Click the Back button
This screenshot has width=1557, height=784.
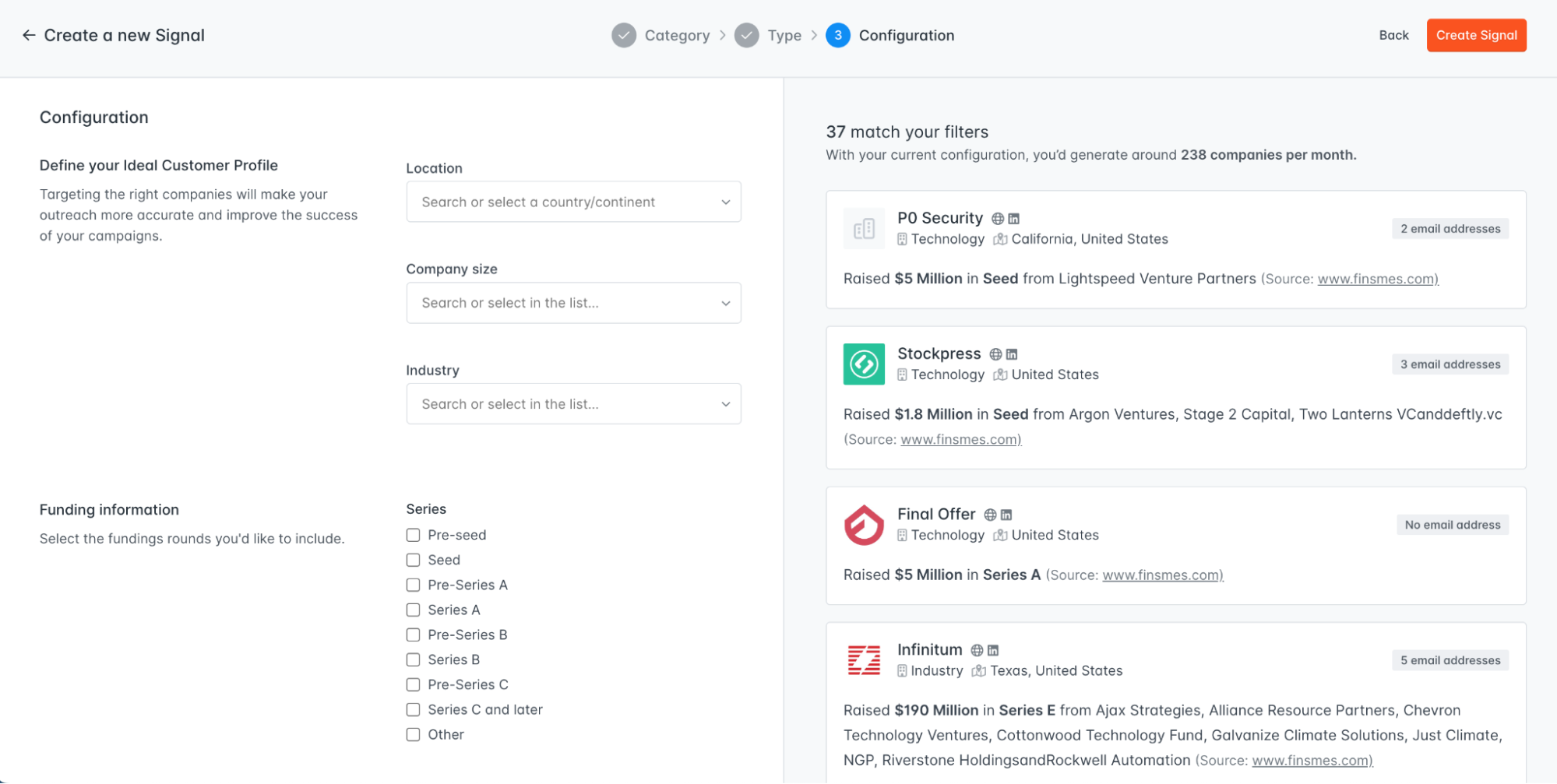[1393, 35]
